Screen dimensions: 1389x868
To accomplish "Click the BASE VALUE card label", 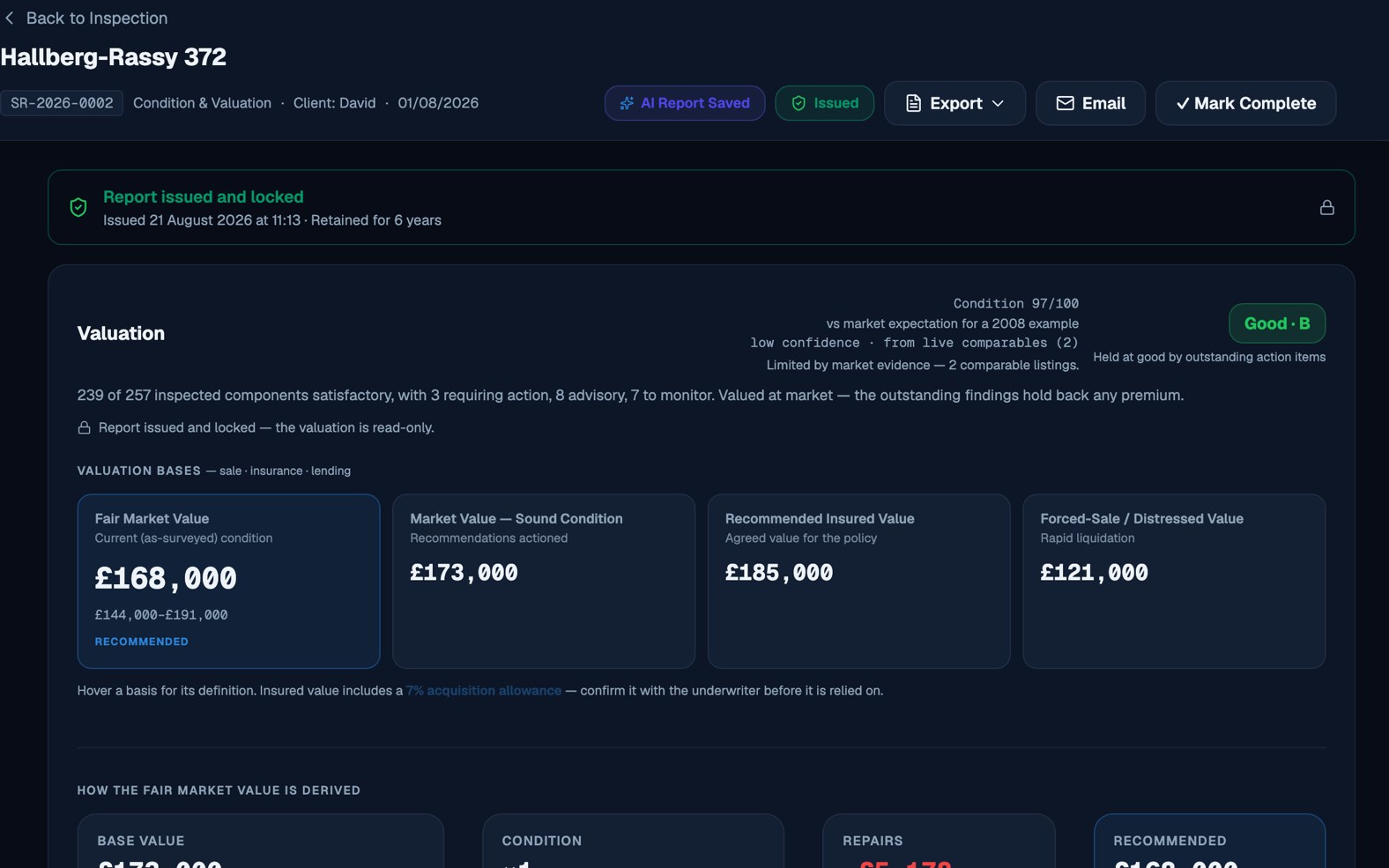I will [141, 841].
